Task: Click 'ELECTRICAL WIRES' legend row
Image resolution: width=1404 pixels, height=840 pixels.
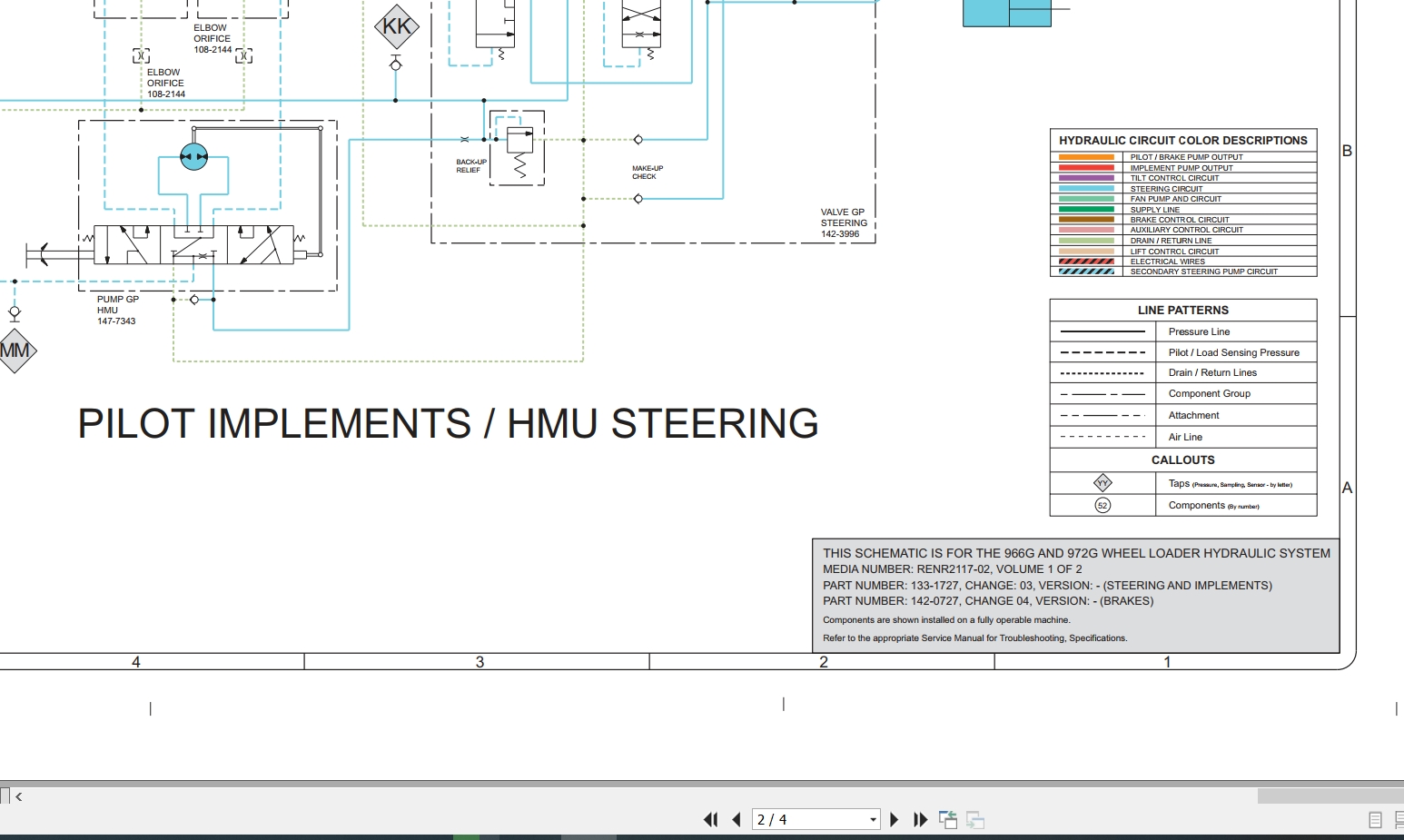Action: click(1182, 262)
